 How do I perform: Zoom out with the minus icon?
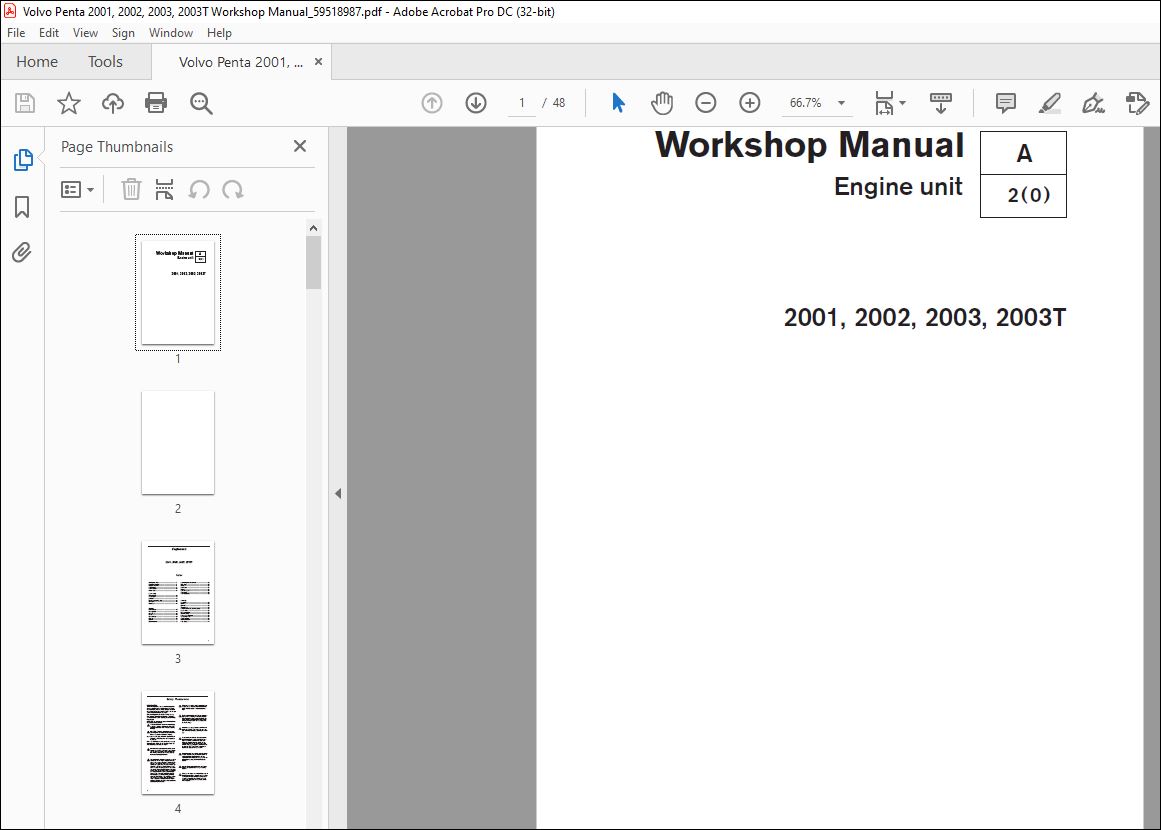706,103
